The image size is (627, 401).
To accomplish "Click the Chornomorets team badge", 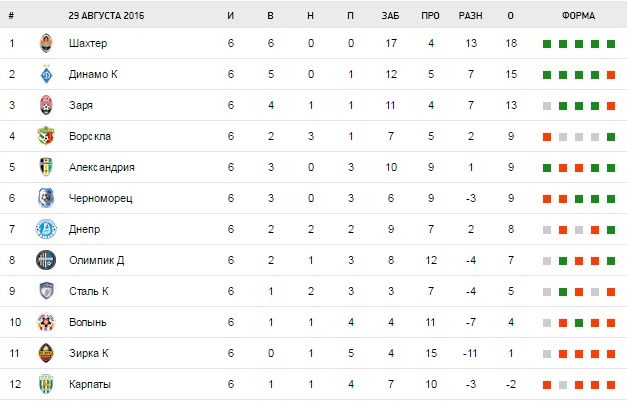I will click(x=45, y=198).
